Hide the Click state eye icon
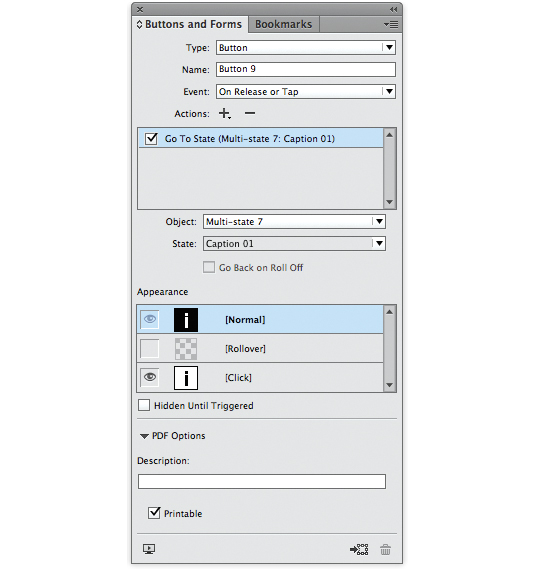 (x=150, y=377)
